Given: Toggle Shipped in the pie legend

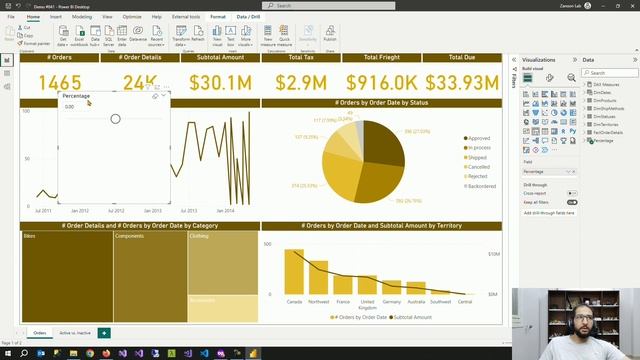Looking at the screenshot, I should click(475, 158).
